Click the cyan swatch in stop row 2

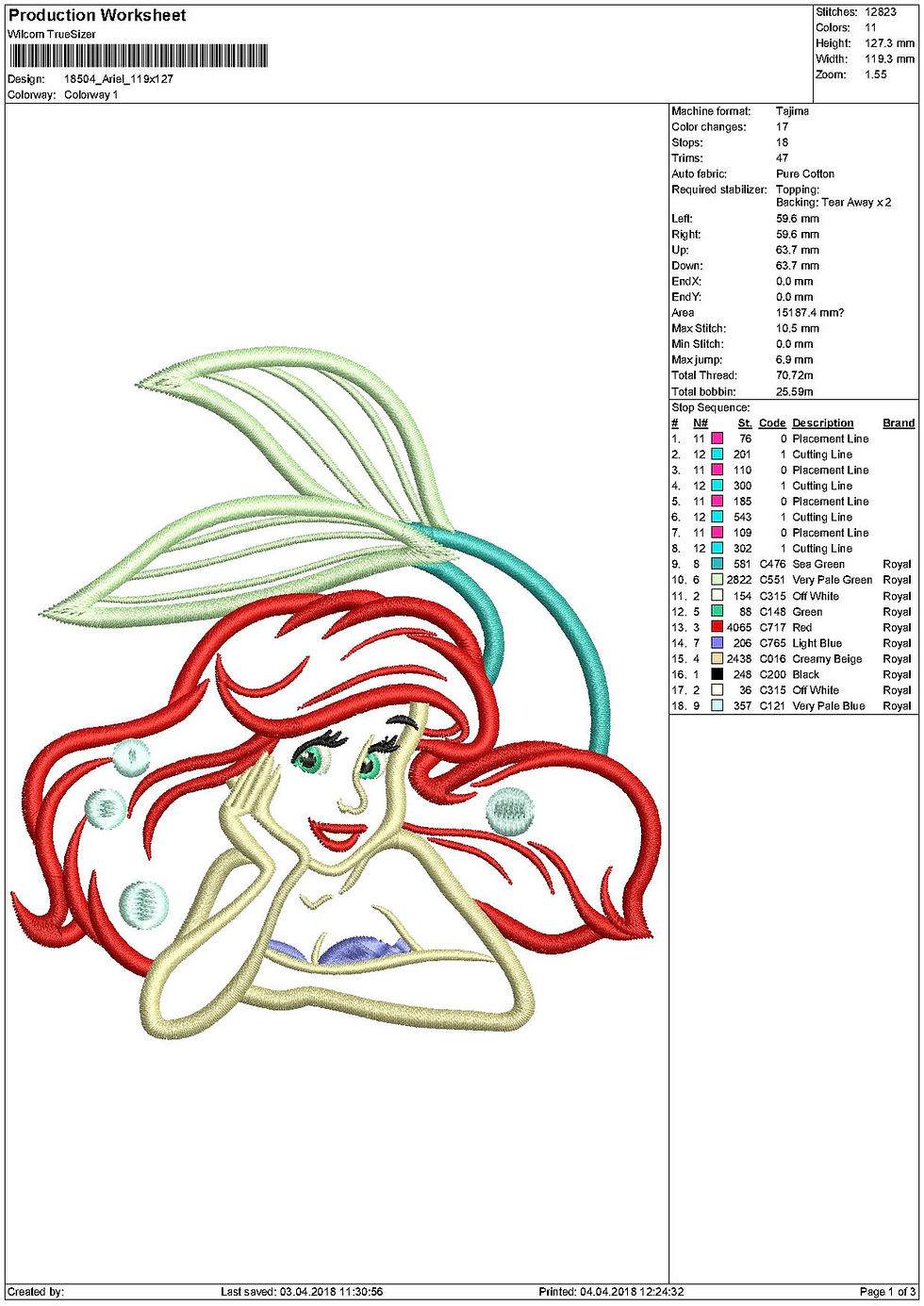pos(717,455)
